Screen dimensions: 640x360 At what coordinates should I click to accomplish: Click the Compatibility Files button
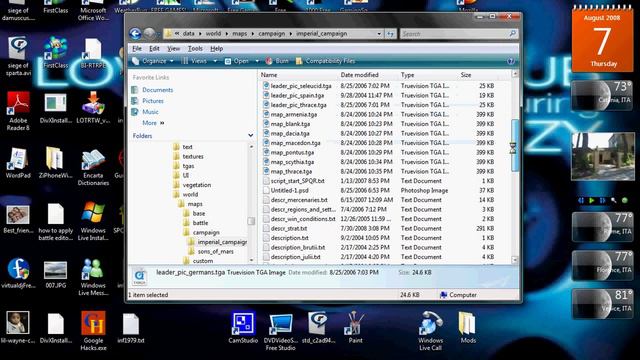(325, 61)
